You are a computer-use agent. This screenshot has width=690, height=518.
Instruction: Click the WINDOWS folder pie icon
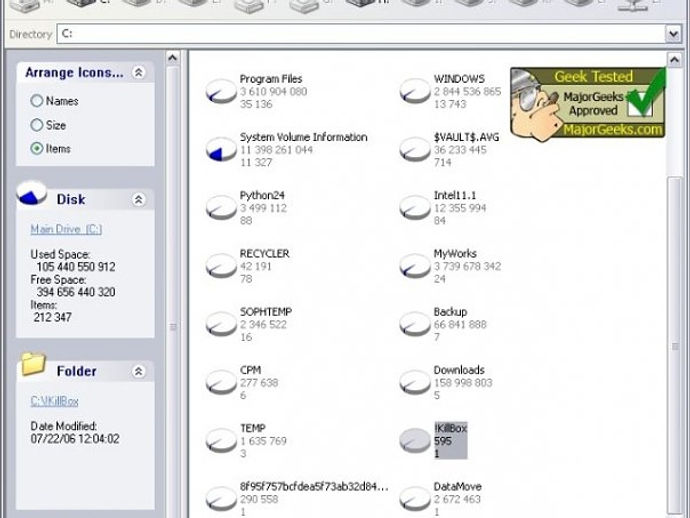pyautogui.click(x=415, y=91)
